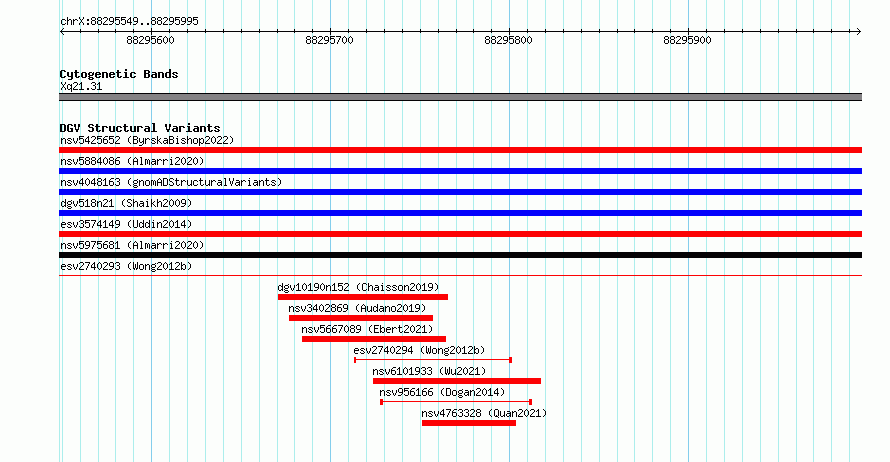The image size is (890, 462).
Task: Open nsv5667089 (Ebert2021) variant label
Action: point(367,329)
